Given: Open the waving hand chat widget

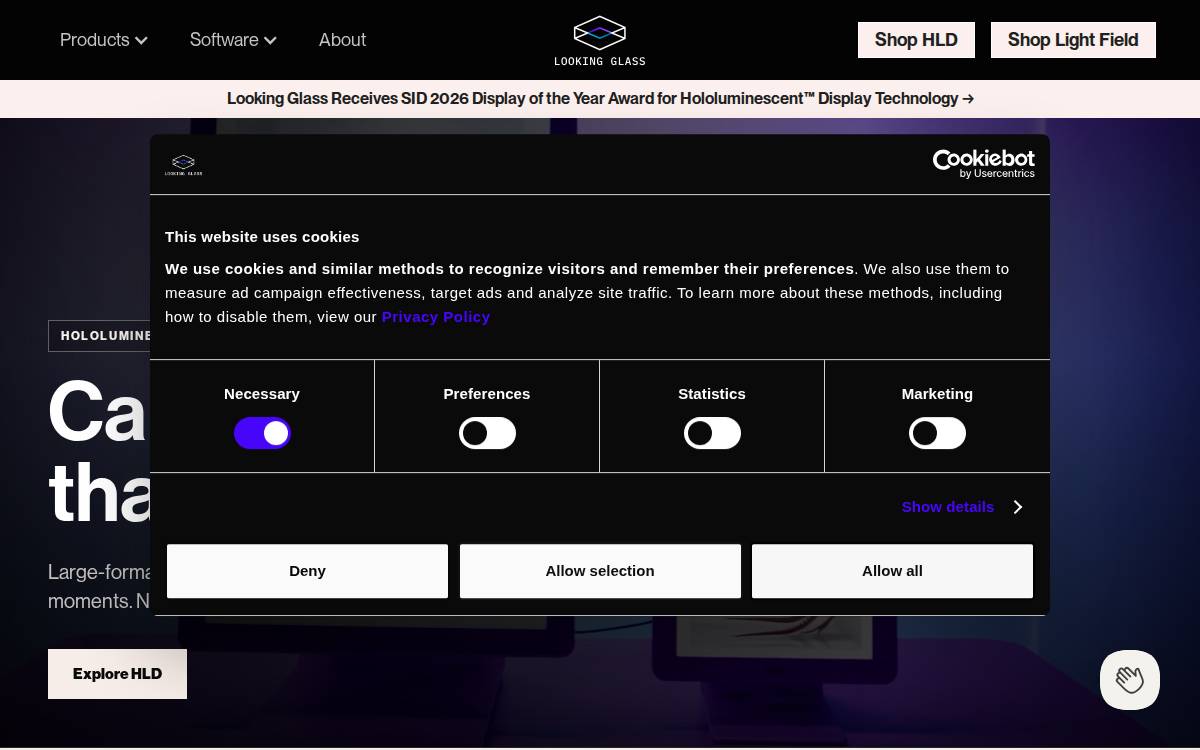Looking at the screenshot, I should click(x=1130, y=680).
